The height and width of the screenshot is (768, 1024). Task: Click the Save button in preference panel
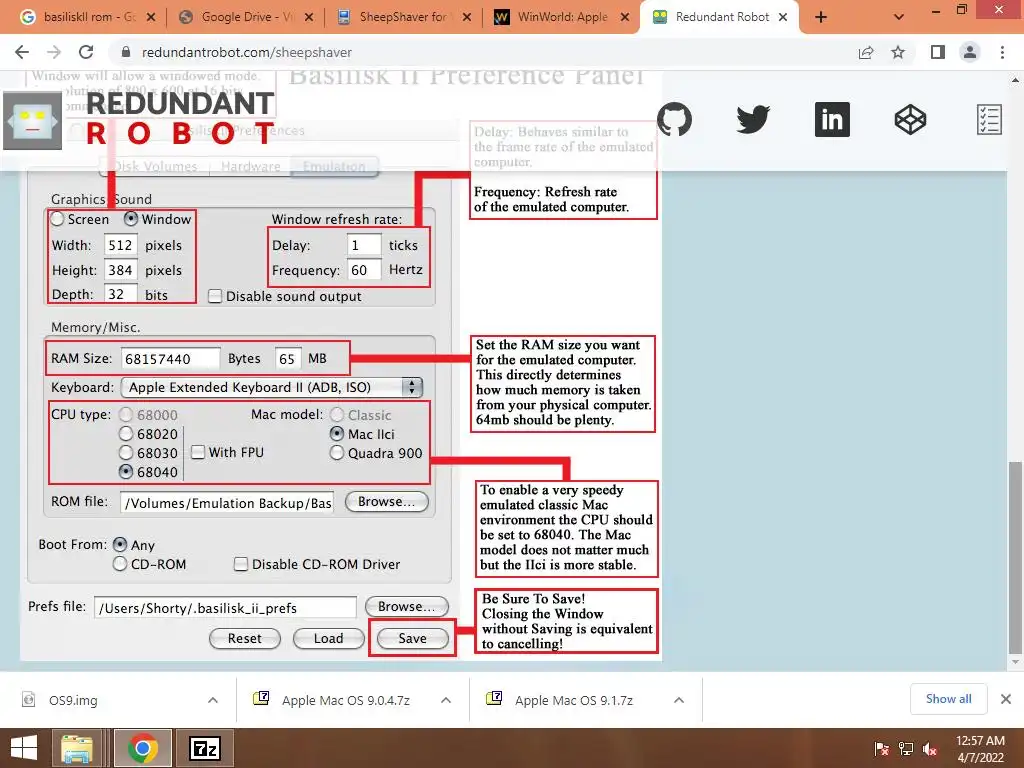click(413, 638)
